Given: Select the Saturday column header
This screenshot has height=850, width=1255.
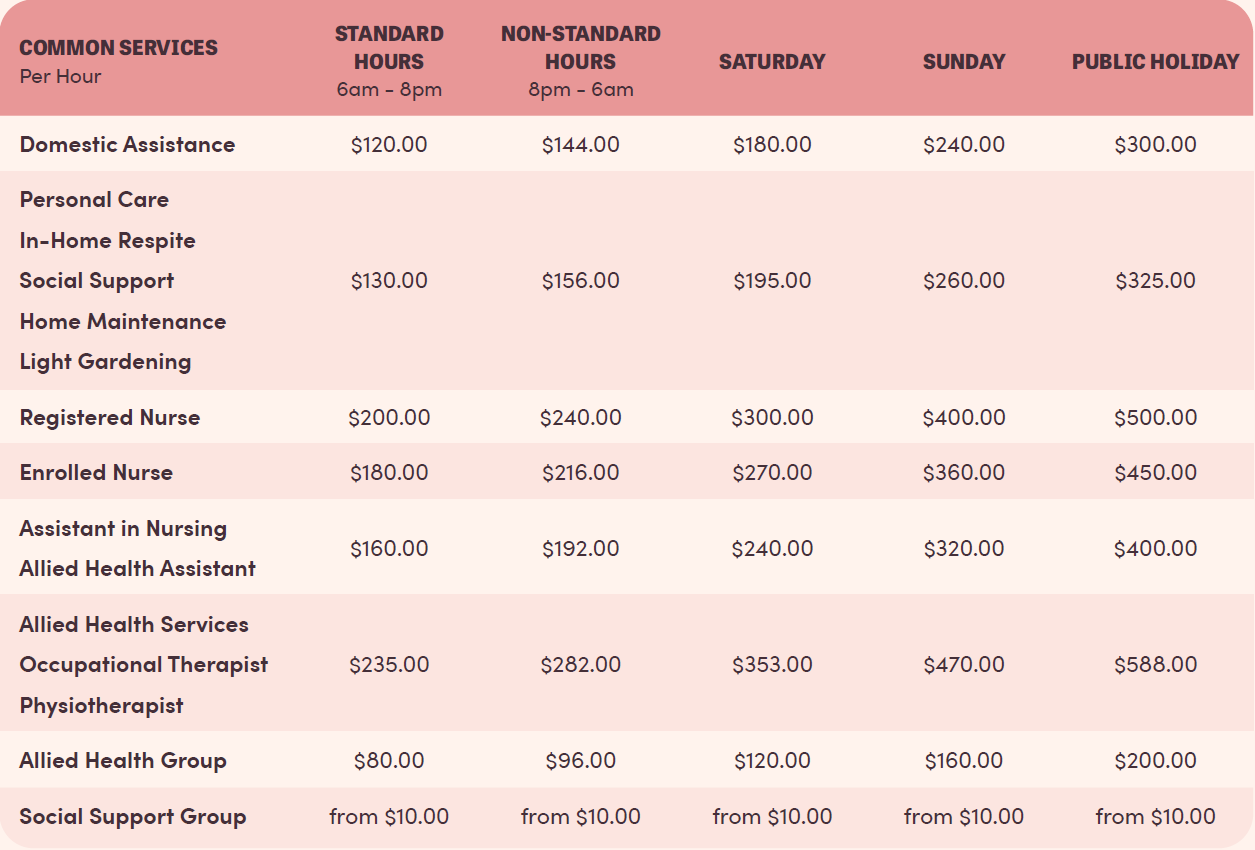Looking at the screenshot, I should [772, 61].
